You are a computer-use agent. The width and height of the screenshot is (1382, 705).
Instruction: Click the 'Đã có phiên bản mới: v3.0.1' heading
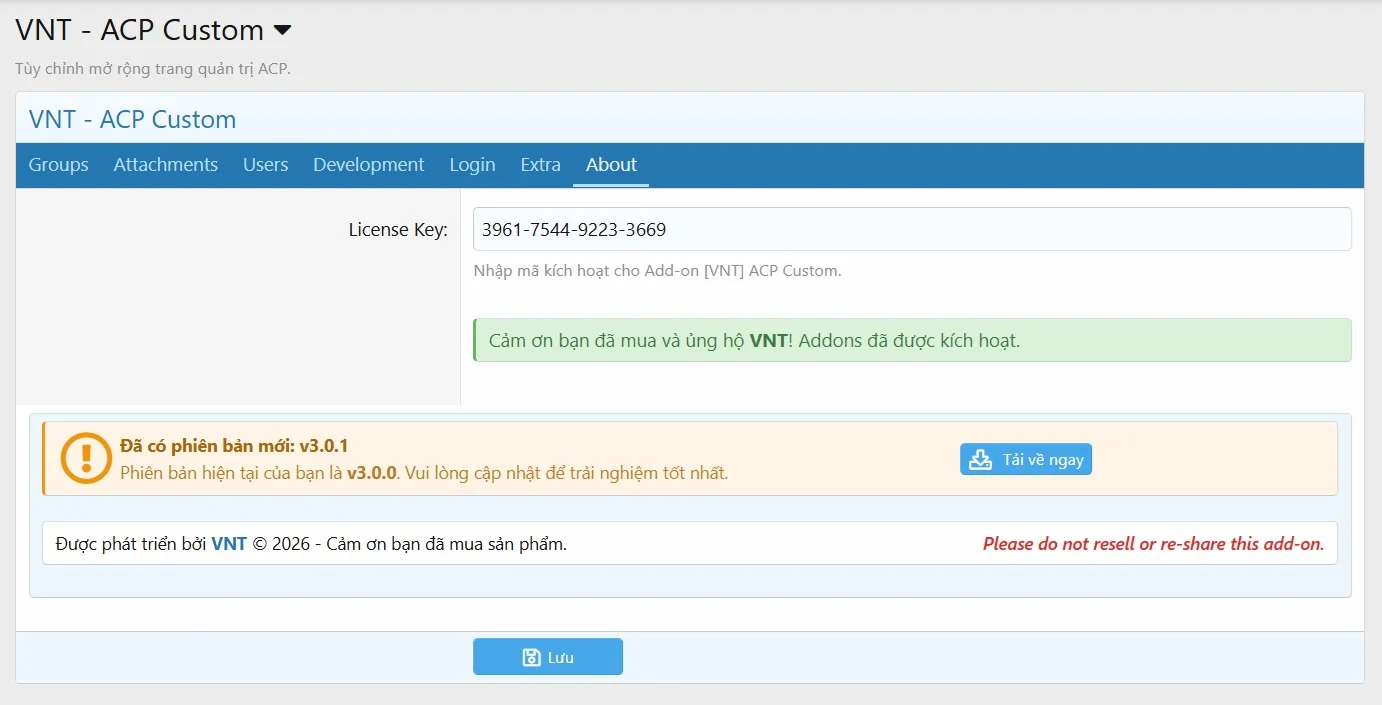[x=234, y=446]
